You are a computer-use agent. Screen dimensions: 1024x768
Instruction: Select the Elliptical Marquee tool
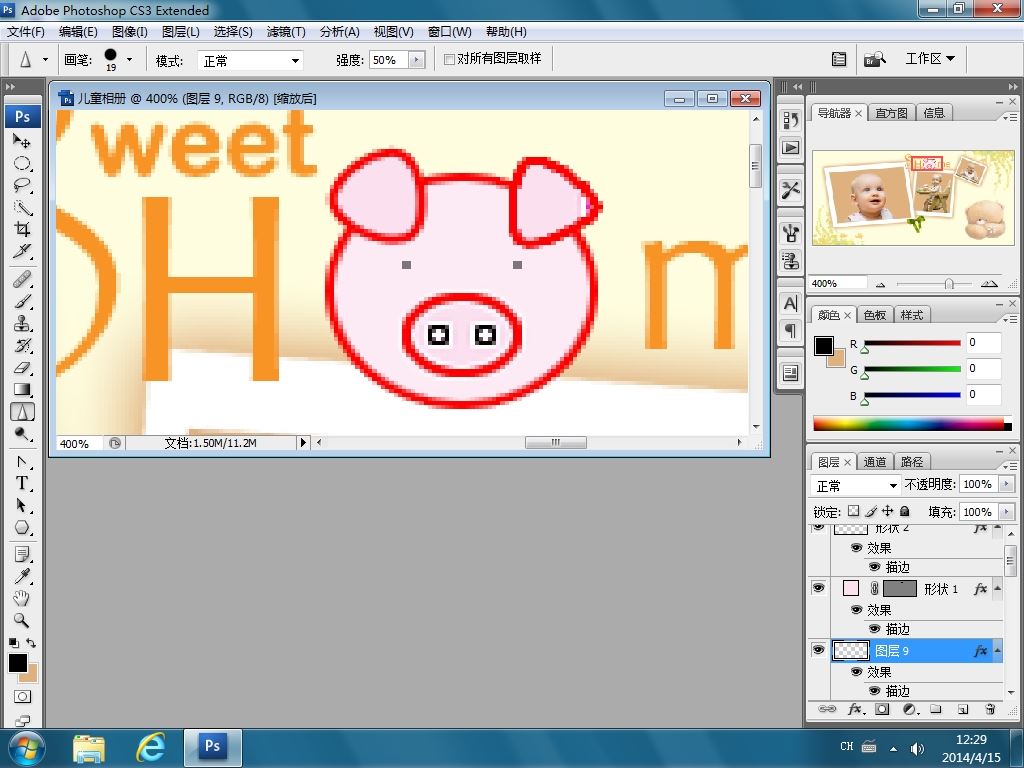click(22, 163)
